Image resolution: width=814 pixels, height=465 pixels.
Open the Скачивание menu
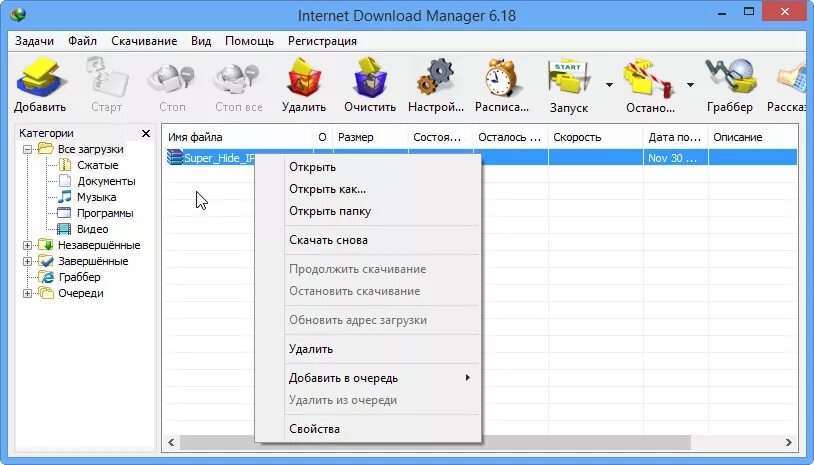[144, 41]
